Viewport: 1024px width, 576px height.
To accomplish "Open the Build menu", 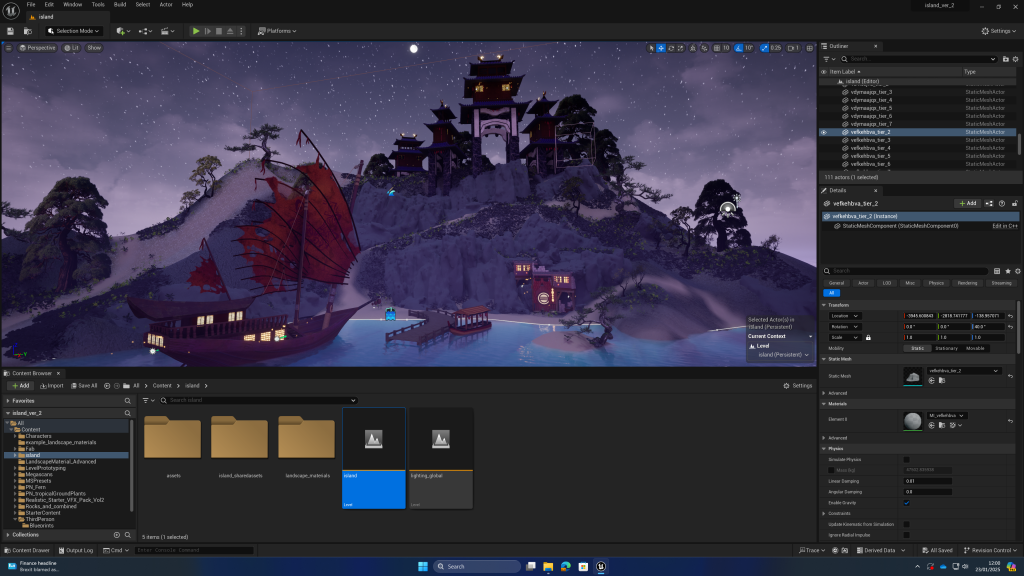I will coord(120,4).
